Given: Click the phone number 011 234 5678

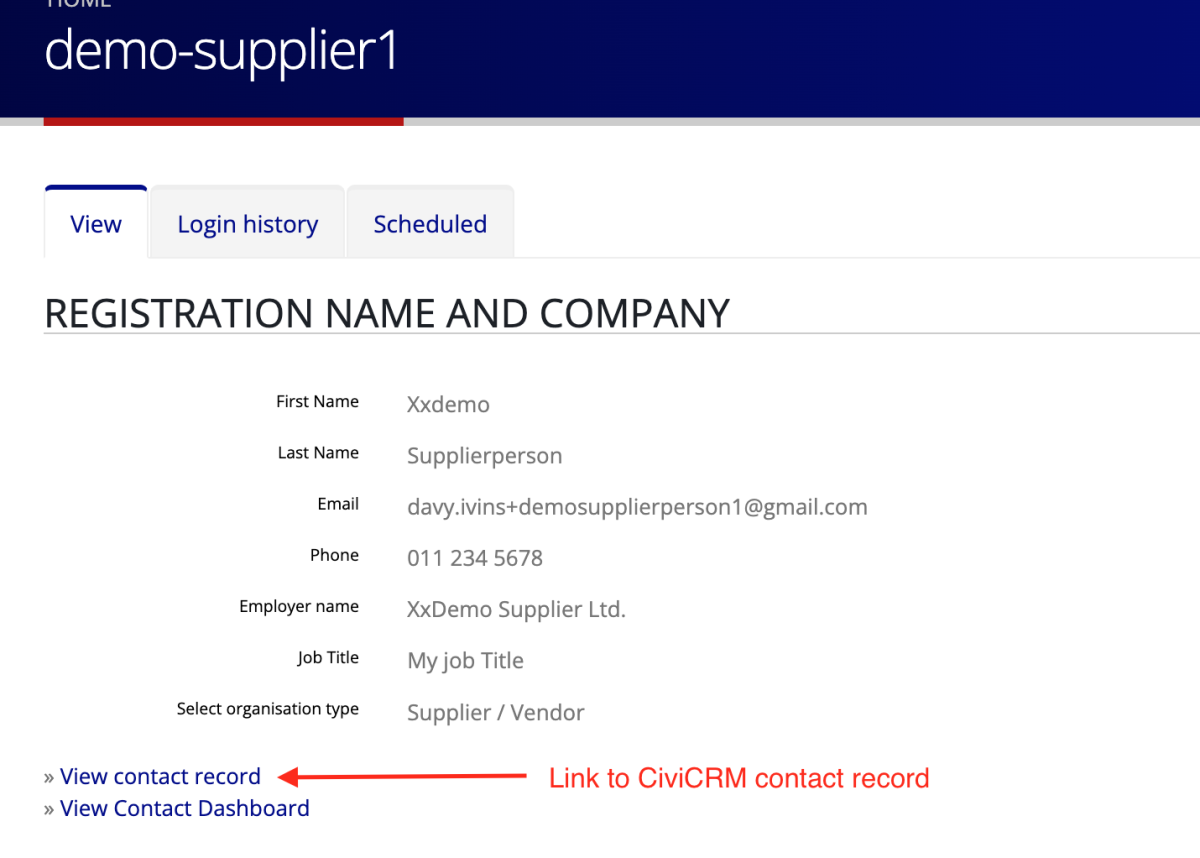Looking at the screenshot, I should click(475, 558).
